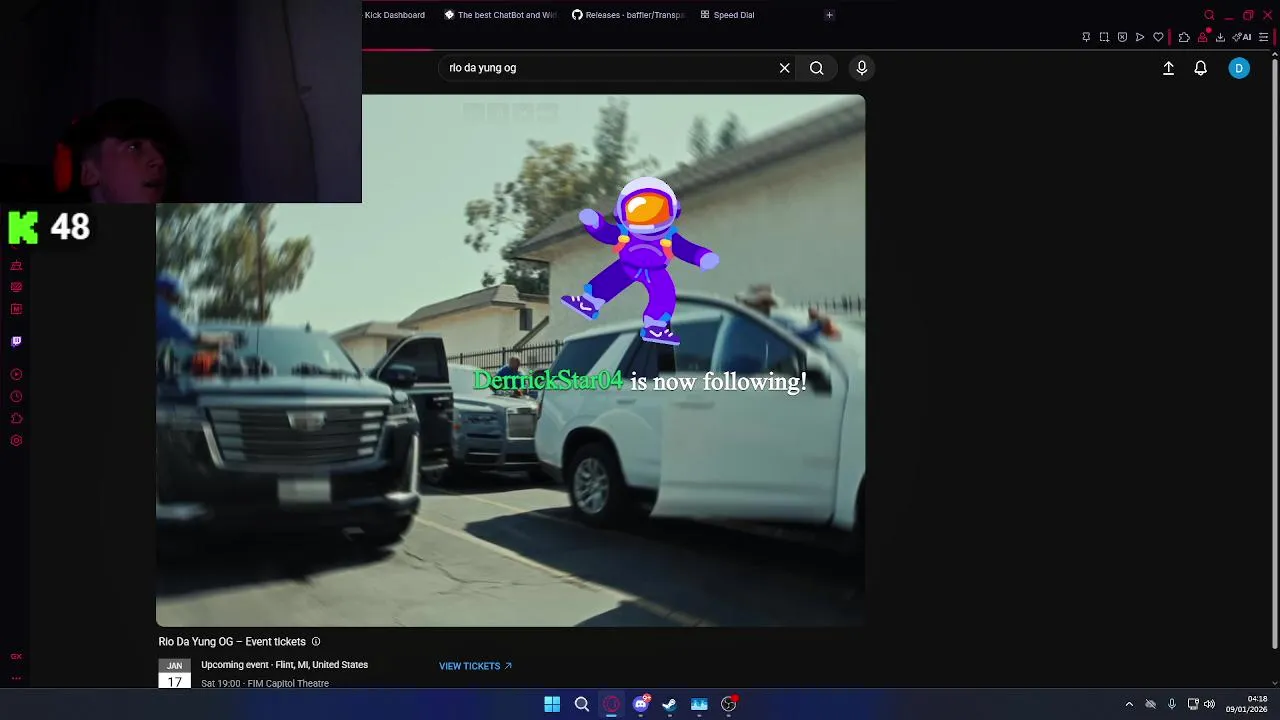Open GX Corner in the sidebar
1280x720 pixels.
click(16, 266)
